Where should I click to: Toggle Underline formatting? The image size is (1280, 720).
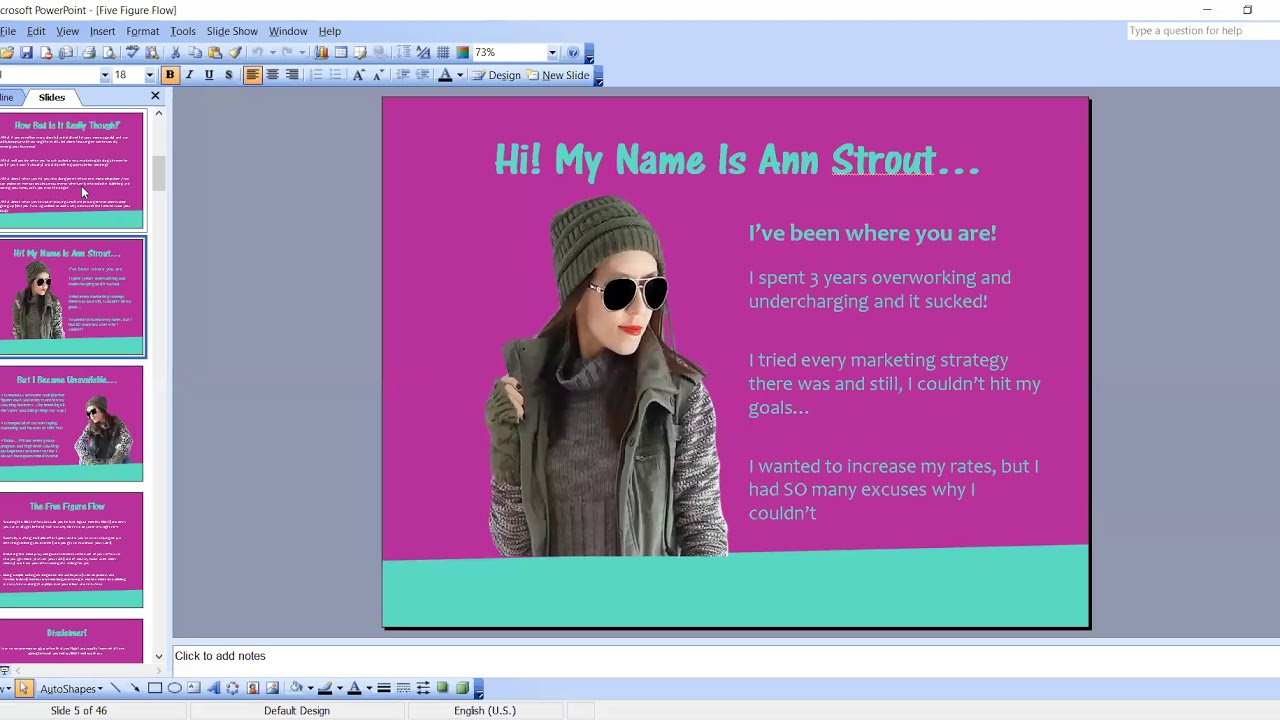tap(209, 75)
